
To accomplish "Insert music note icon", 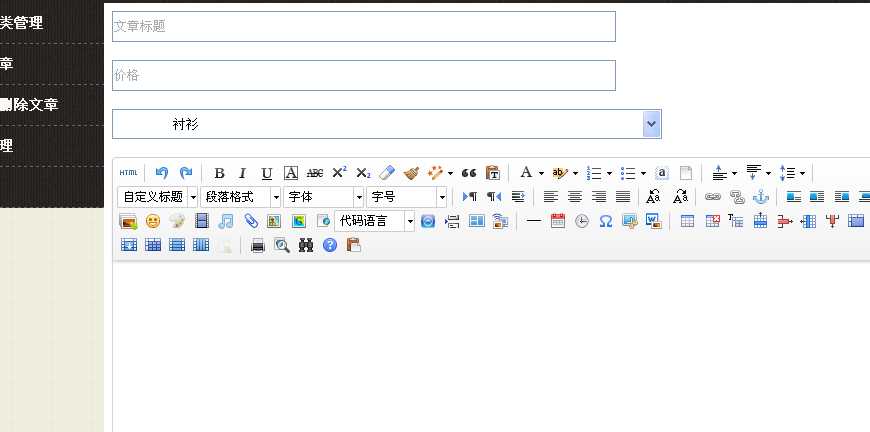I will point(226,221).
